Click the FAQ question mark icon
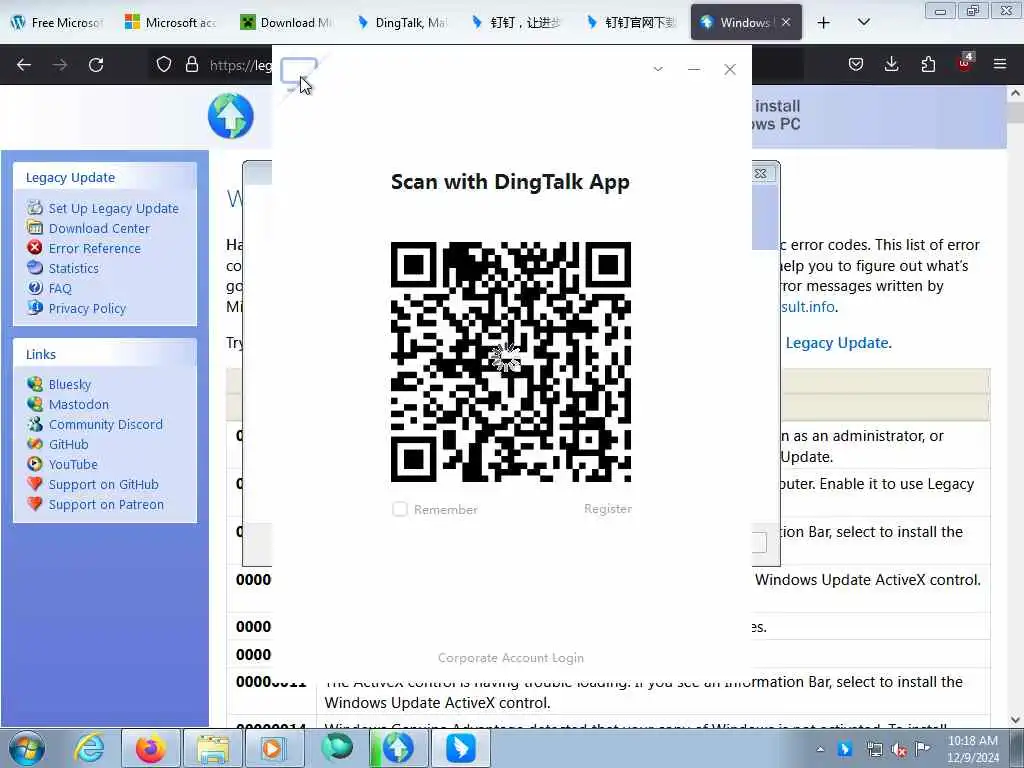Image resolution: width=1024 pixels, height=768 pixels. point(35,287)
